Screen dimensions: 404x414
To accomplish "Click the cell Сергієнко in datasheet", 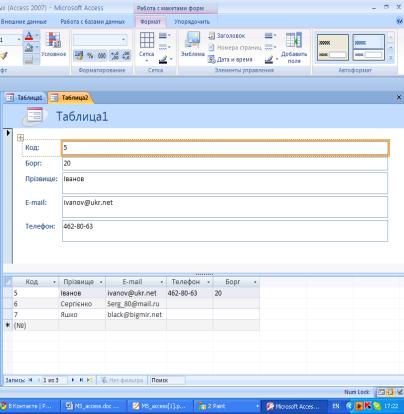I will [82, 304].
